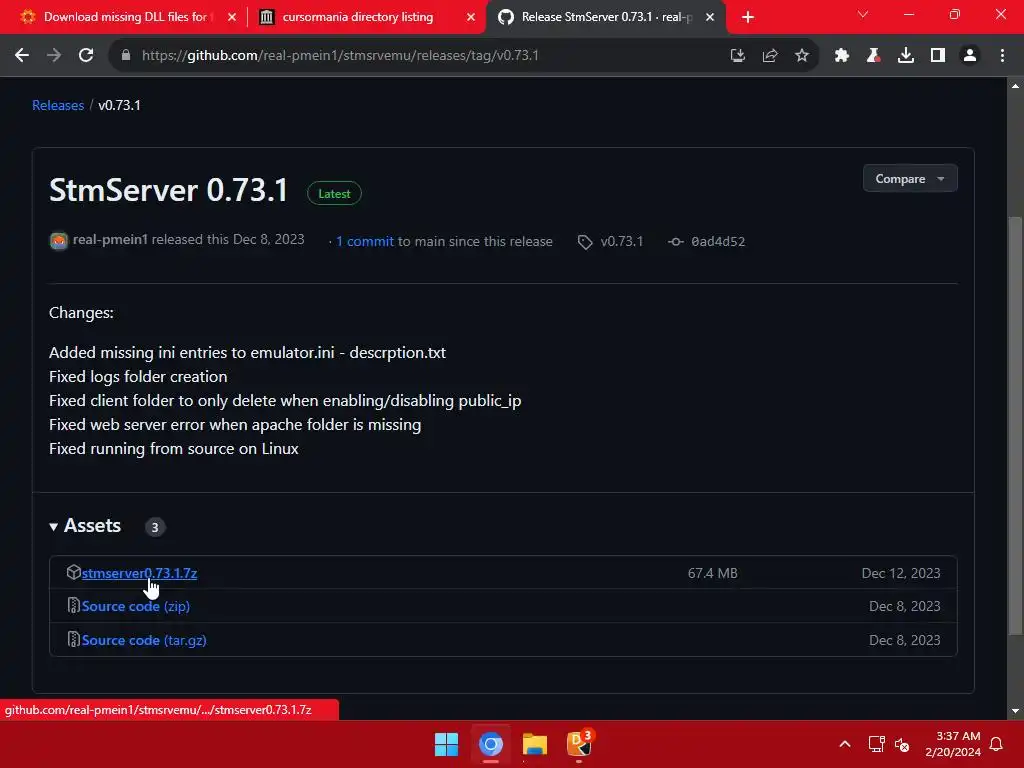Open the v0.73.1 tag link
Viewport: 1024px width, 768px height.
click(621, 241)
